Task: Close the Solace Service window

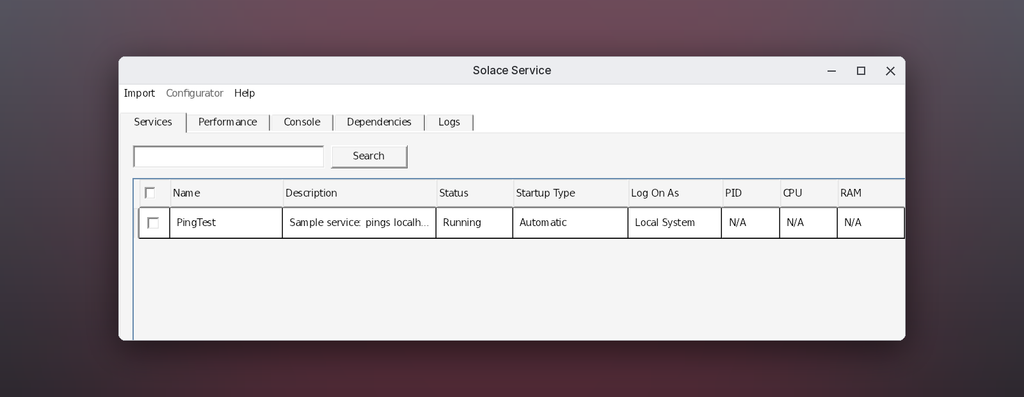Action: [x=890, y=71]
